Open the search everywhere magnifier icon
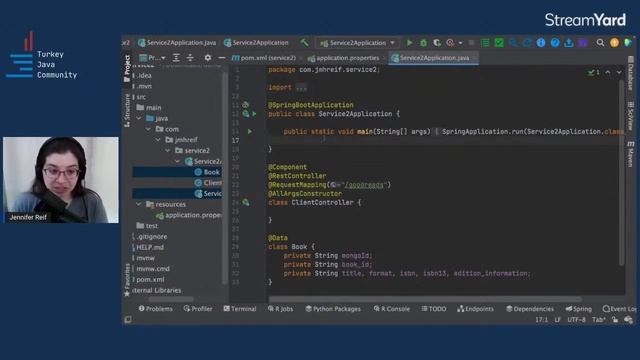Viewport: 640px width, 360px height. tap(600, 42)
